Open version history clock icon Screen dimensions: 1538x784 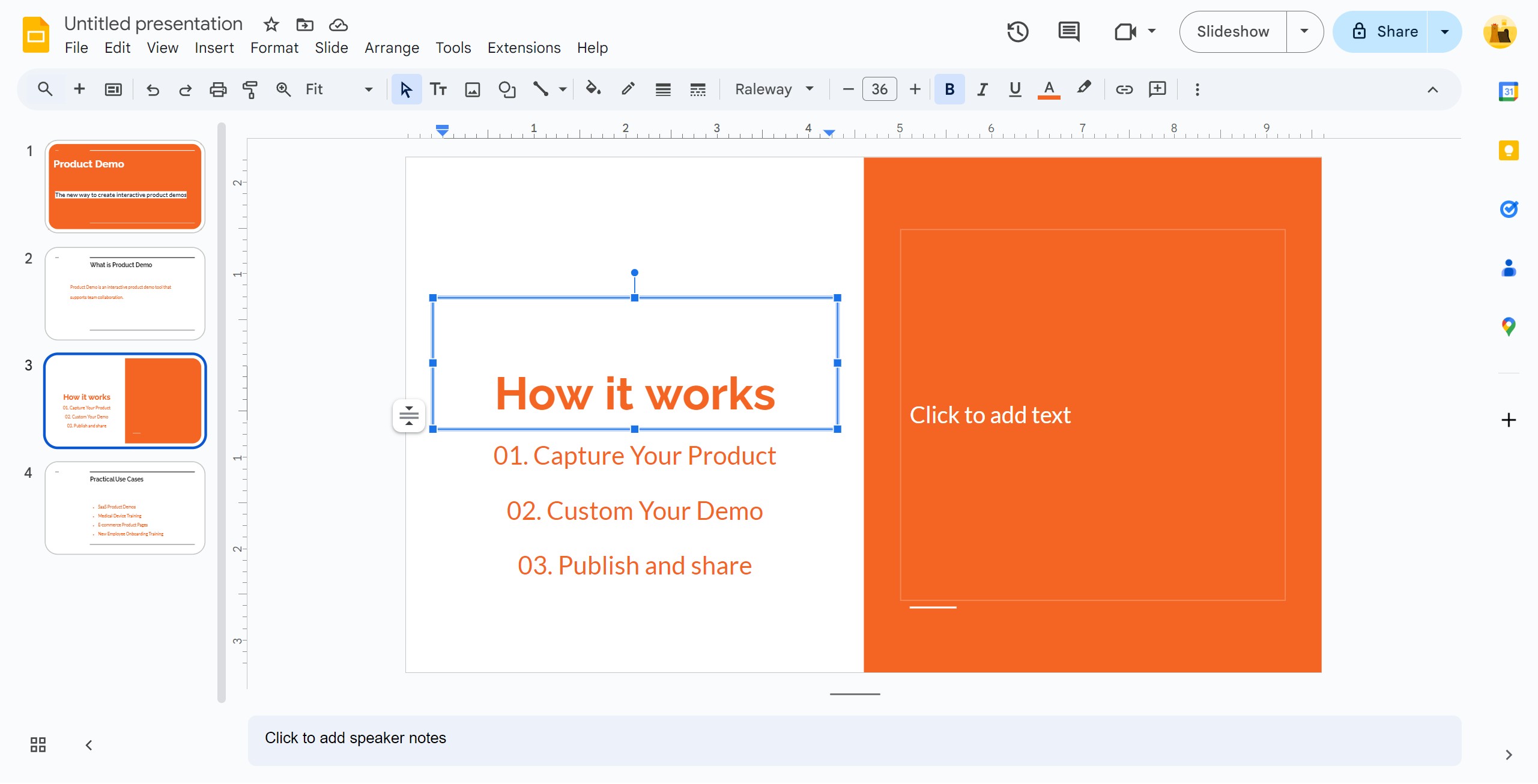(x=1018, y=32)
